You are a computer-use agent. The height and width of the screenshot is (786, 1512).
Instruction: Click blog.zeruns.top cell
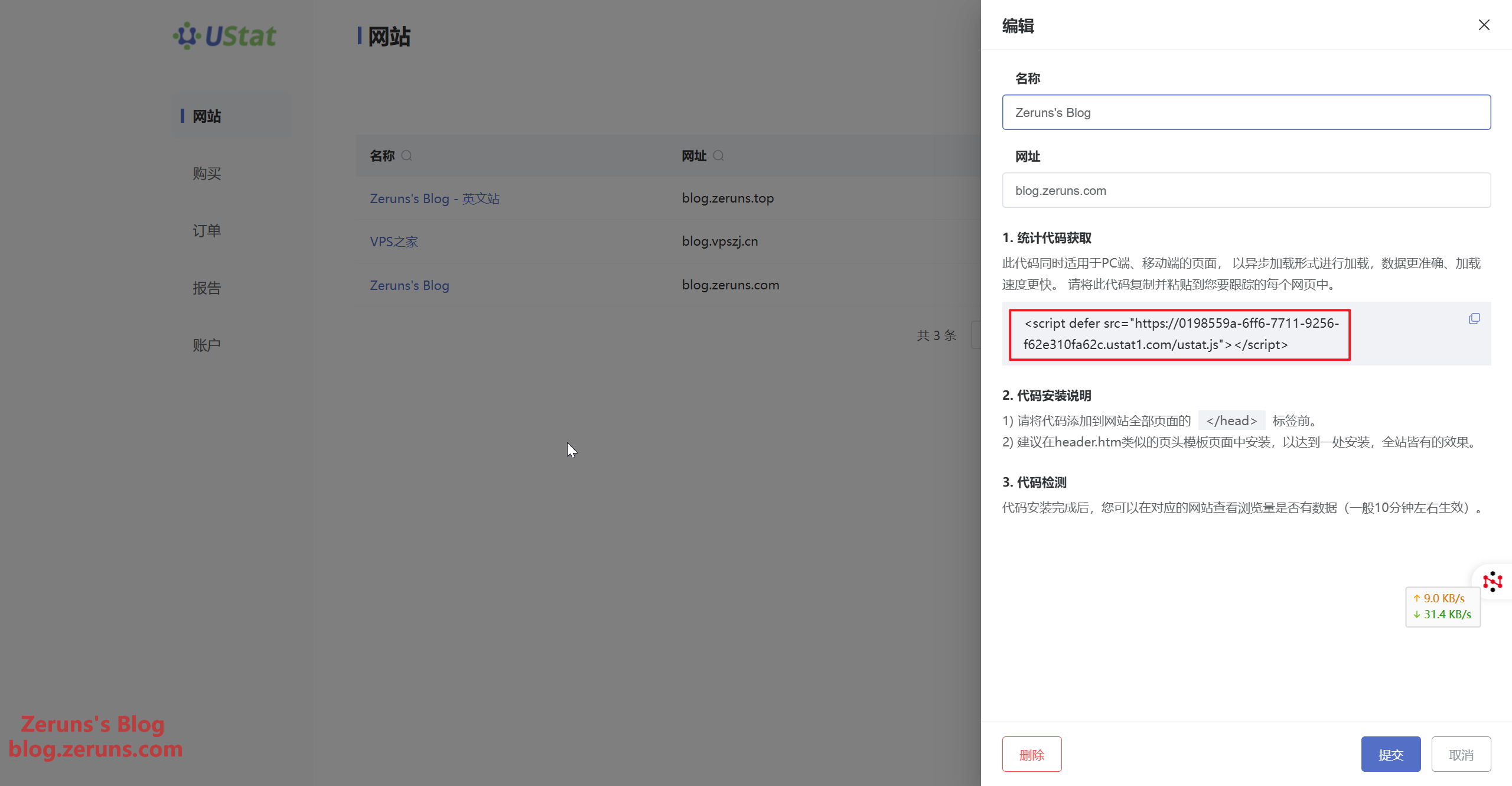[728, 198]
